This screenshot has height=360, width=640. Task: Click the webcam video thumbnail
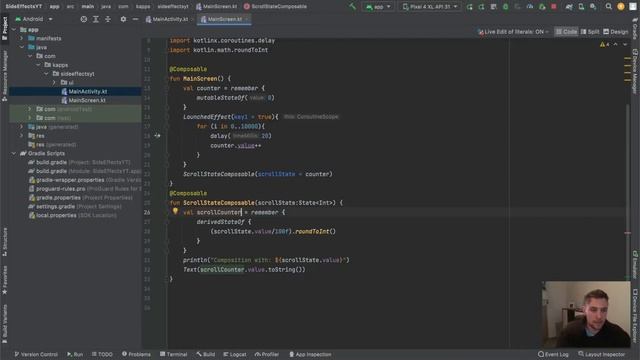click(x=586, y=314)
